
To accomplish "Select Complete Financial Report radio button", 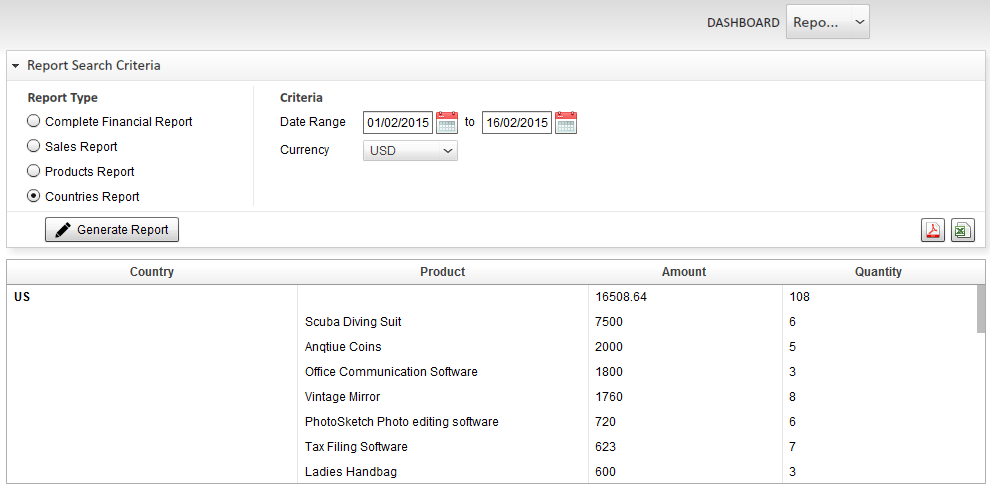I will 33,121.
